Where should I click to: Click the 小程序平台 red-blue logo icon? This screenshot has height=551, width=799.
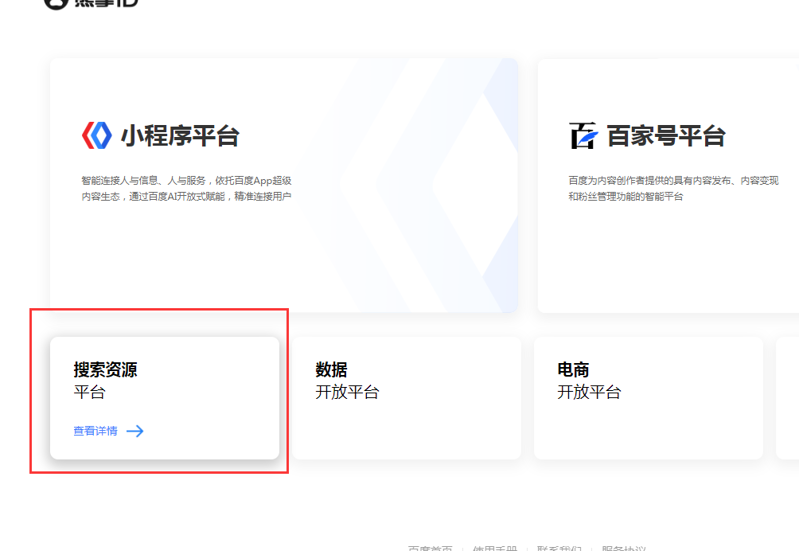[97, 135]
